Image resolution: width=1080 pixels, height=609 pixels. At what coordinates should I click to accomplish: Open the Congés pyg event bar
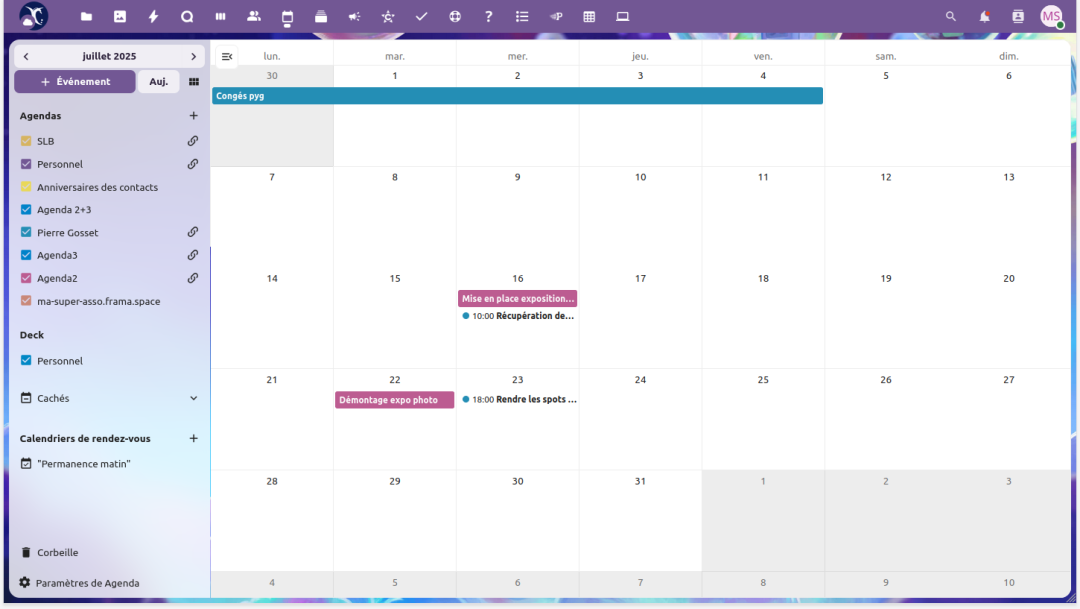(517, 96)
